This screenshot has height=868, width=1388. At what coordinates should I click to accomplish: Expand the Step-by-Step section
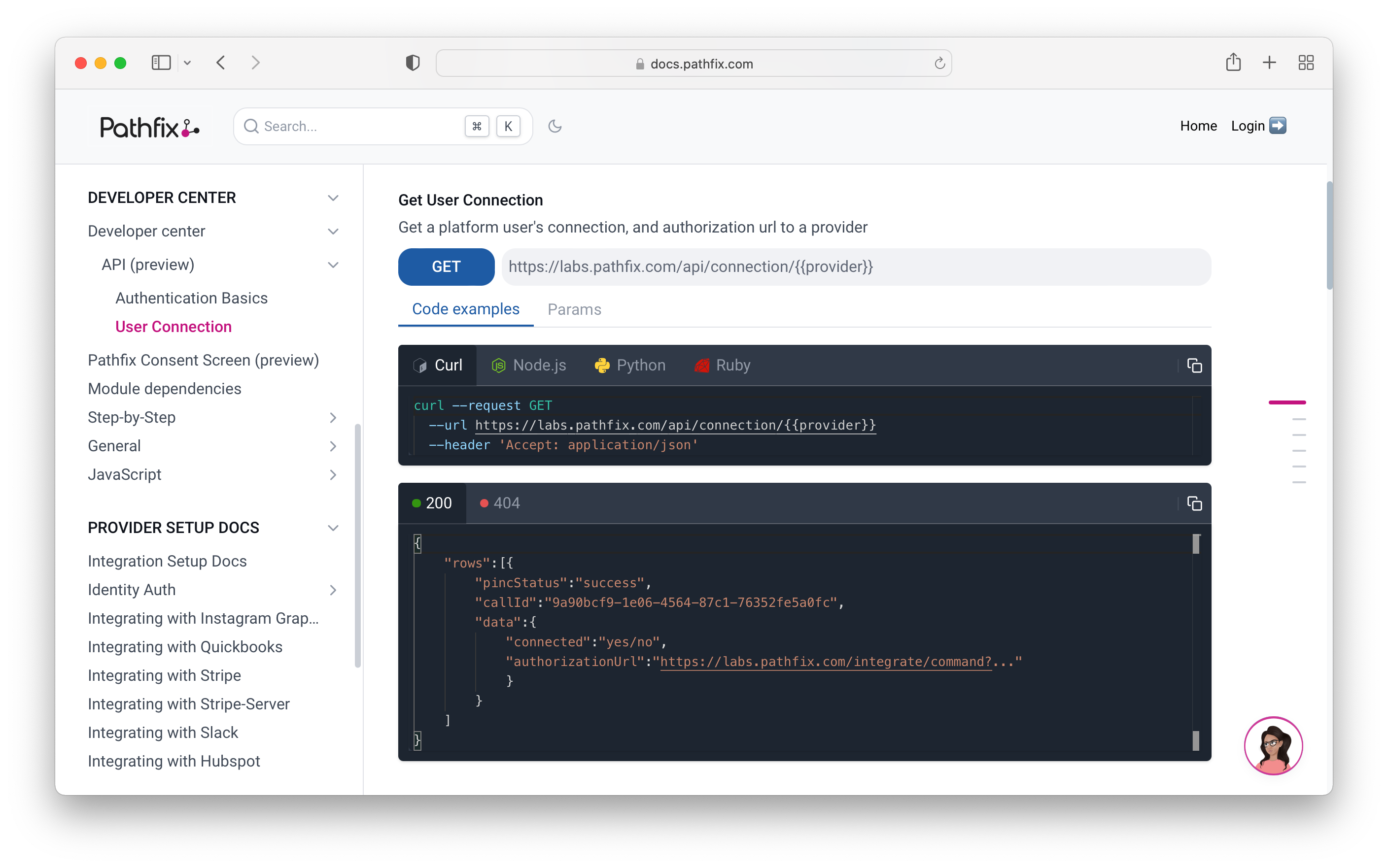[x=333, y=417]
